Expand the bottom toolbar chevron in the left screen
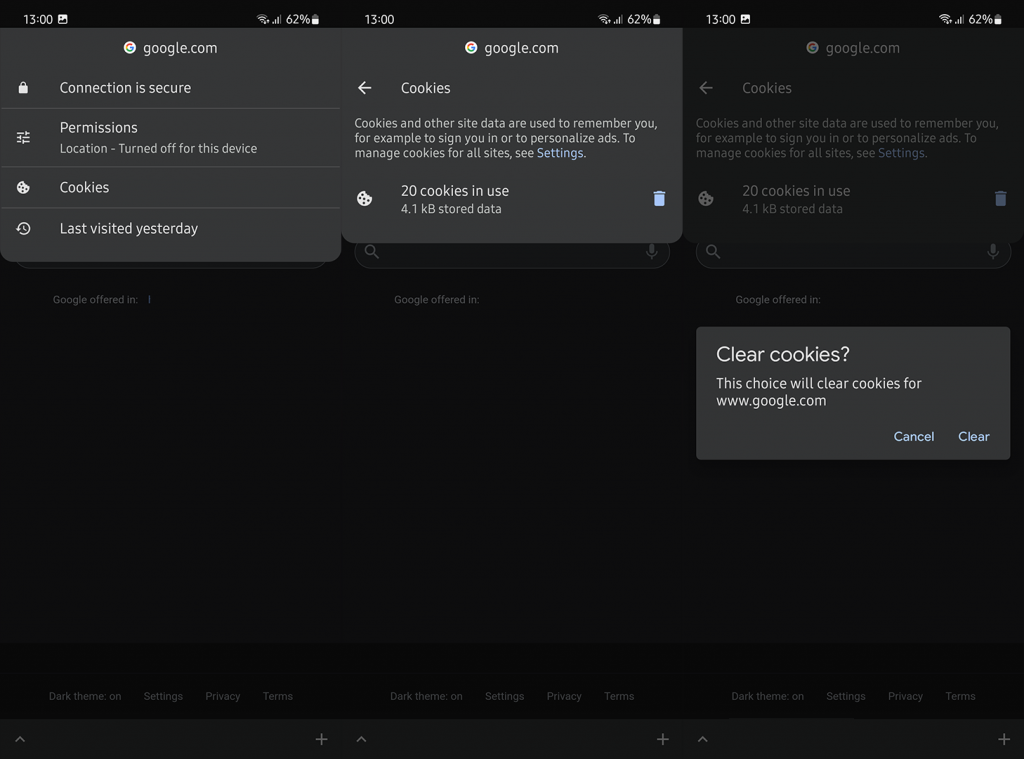The image size is (1024, 759). click(20, 739)
